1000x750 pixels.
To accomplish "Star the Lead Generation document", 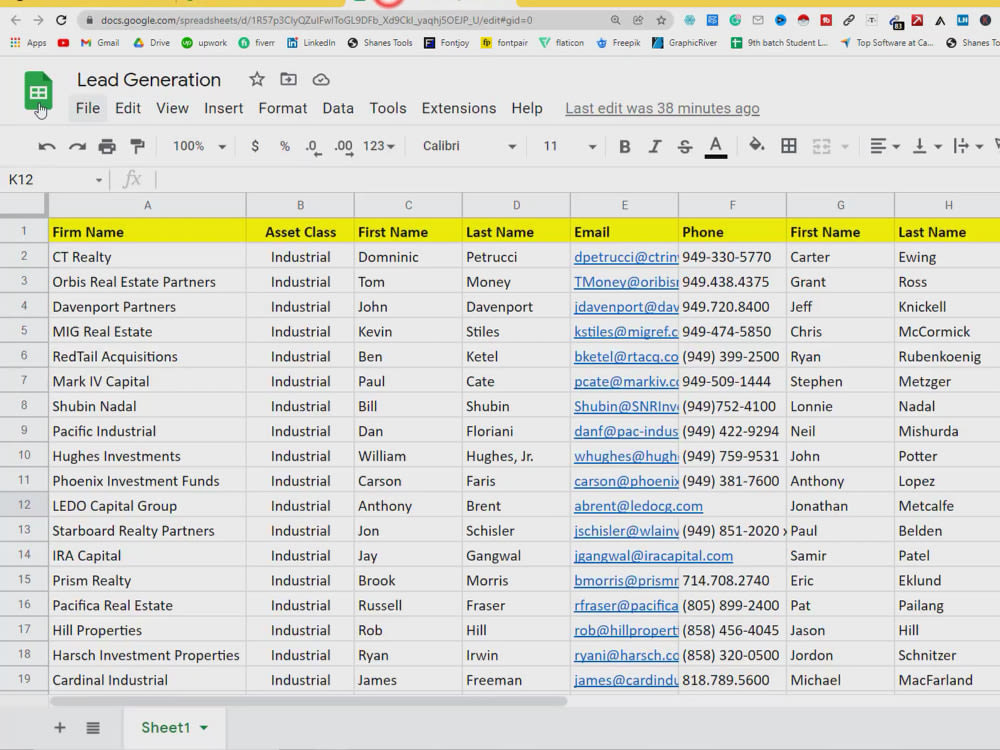I will pyautogui.click(x=256, y=80).
